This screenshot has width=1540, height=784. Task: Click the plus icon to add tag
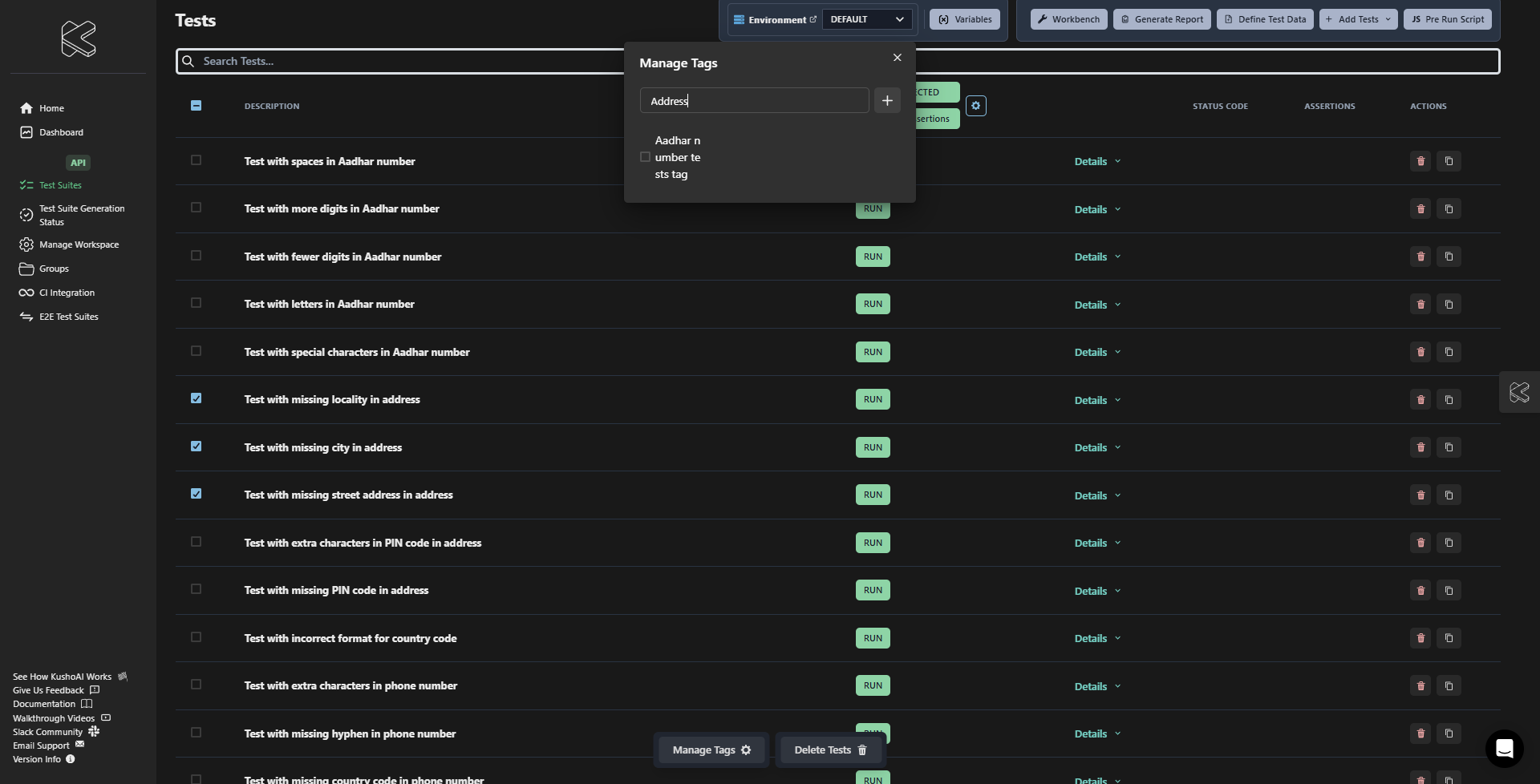tap(886, 101)
